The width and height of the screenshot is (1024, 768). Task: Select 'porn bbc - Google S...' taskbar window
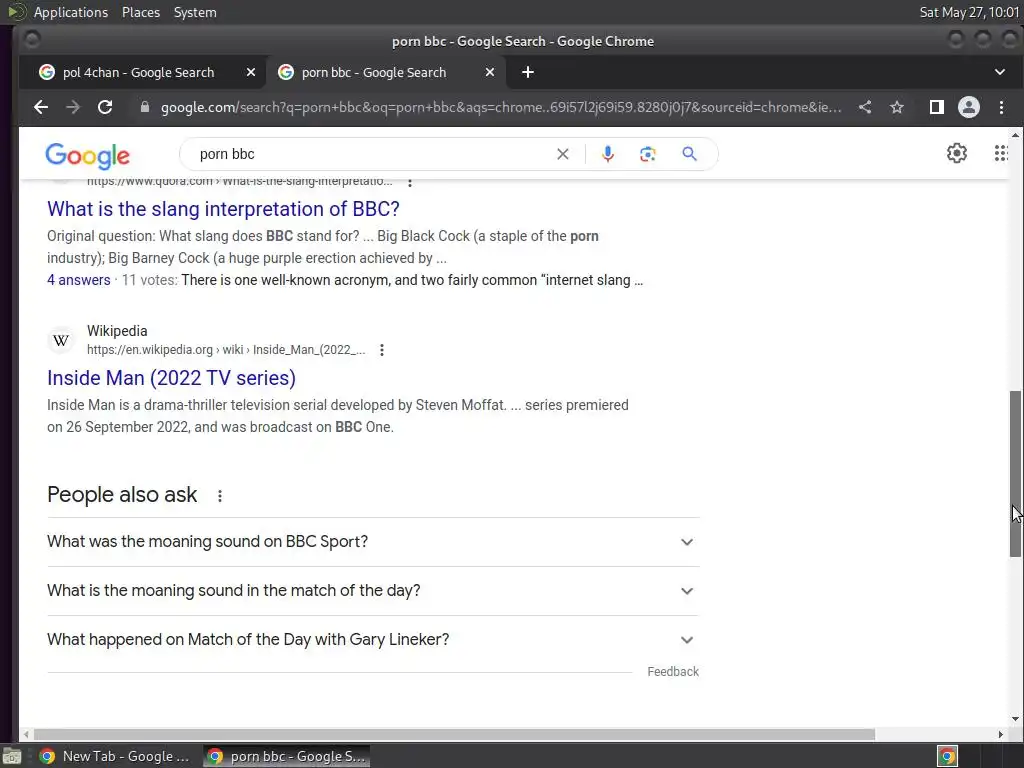[x=285, y=756]
